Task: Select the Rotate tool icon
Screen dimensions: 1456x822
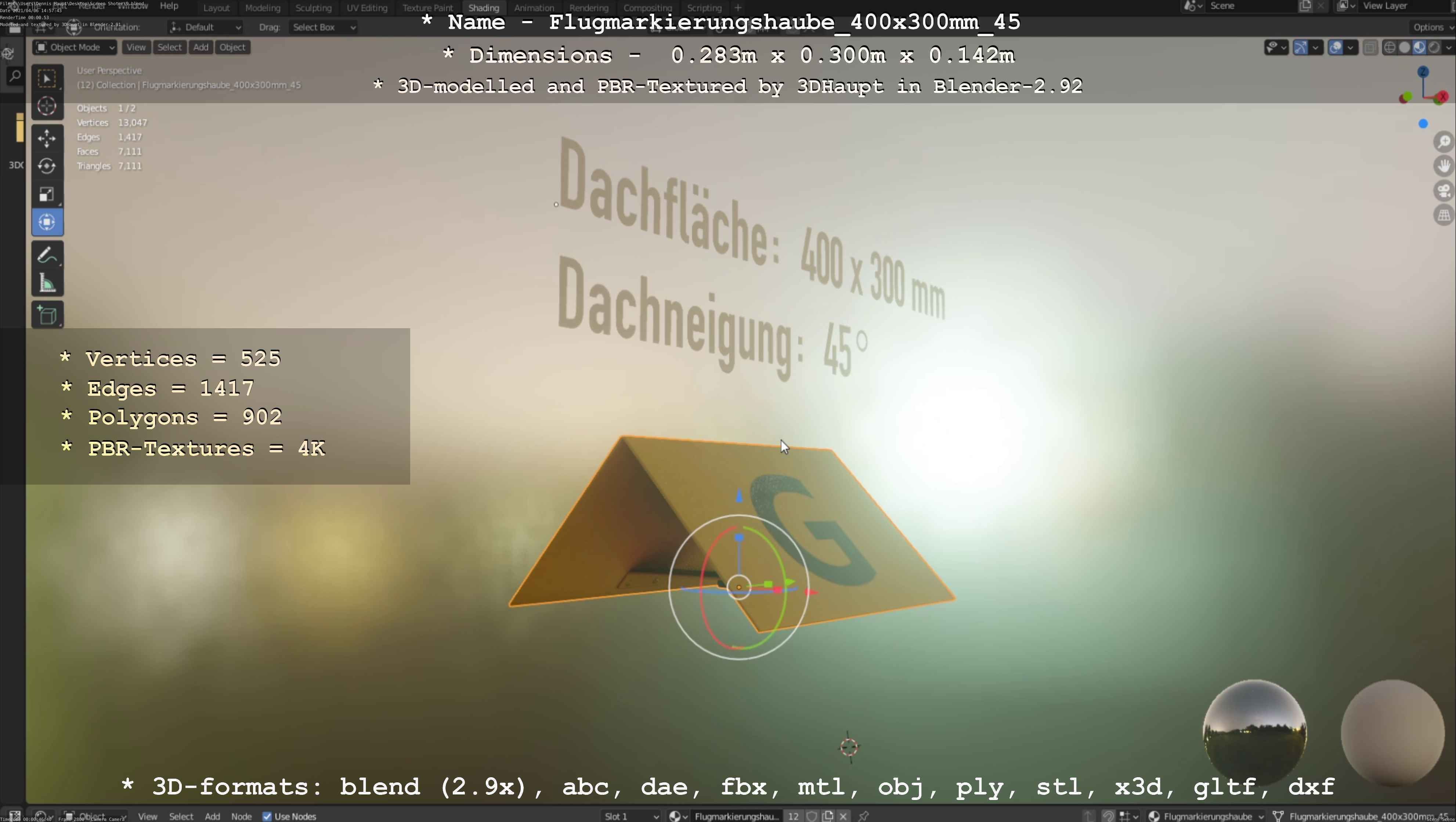Action: coord(47,166)
